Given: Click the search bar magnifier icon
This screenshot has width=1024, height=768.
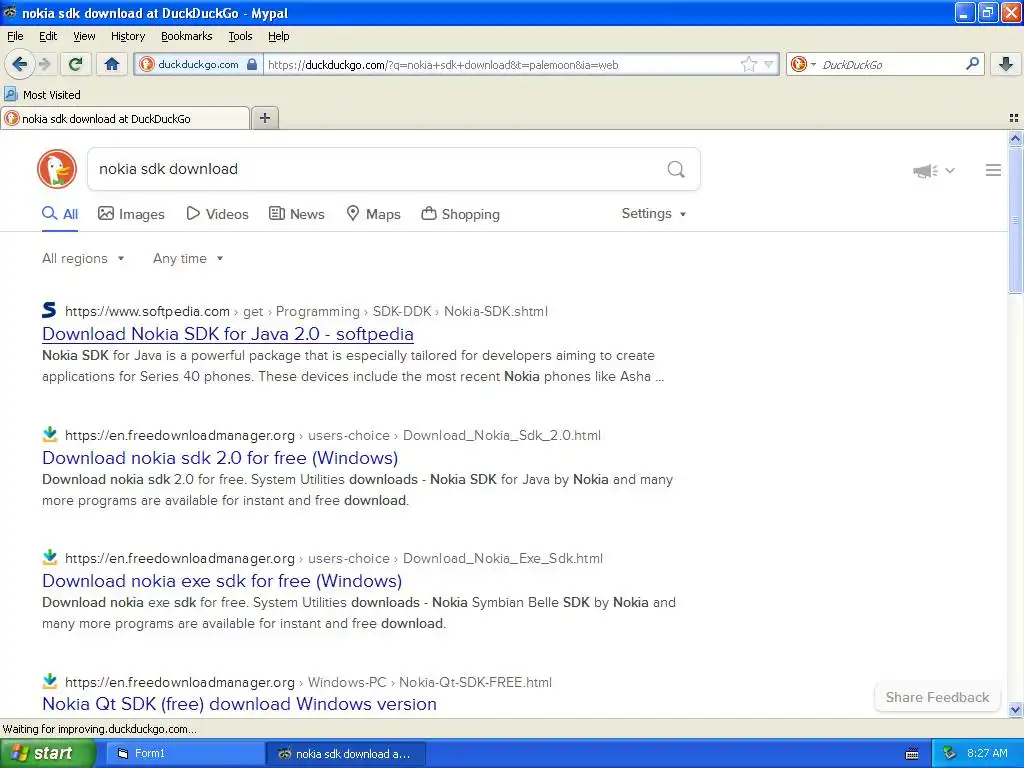Looking at the screenshot, I should tap(972, 63).
